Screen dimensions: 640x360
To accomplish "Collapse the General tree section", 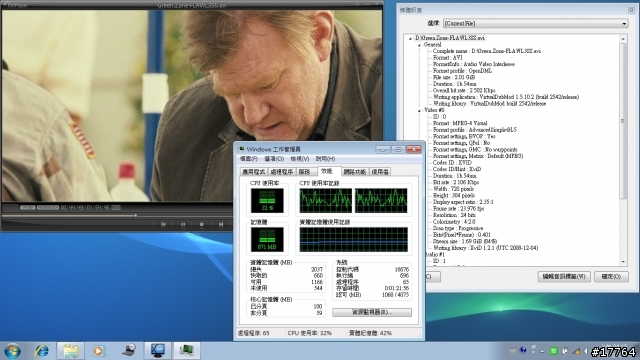I will [x=419, y=45].
